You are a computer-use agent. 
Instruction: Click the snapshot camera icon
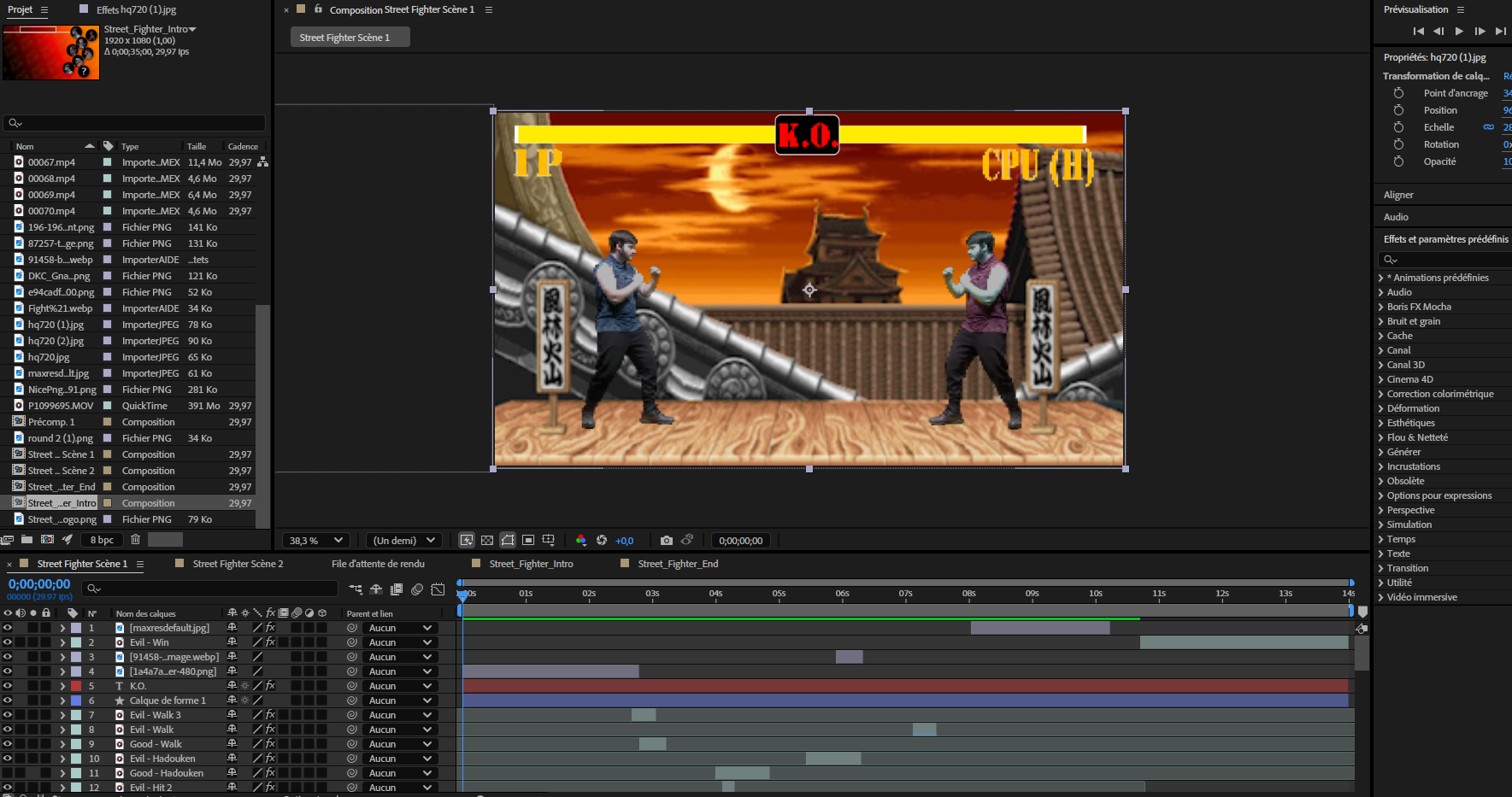click(x=667, y=540)
